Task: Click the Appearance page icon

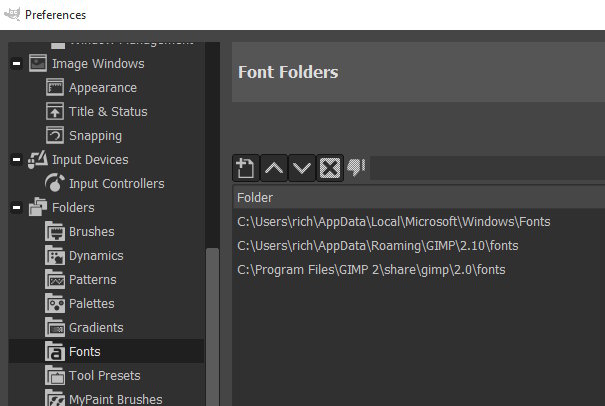Action: coord(55,87)
